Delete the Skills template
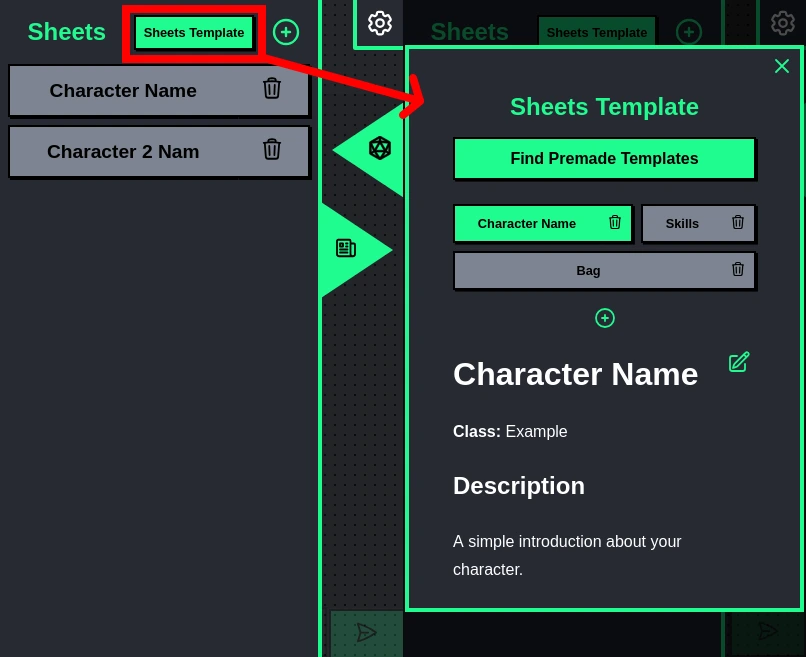Image resolution: width=806 pixels, height=657 pixels. click(x=738, y=222)
